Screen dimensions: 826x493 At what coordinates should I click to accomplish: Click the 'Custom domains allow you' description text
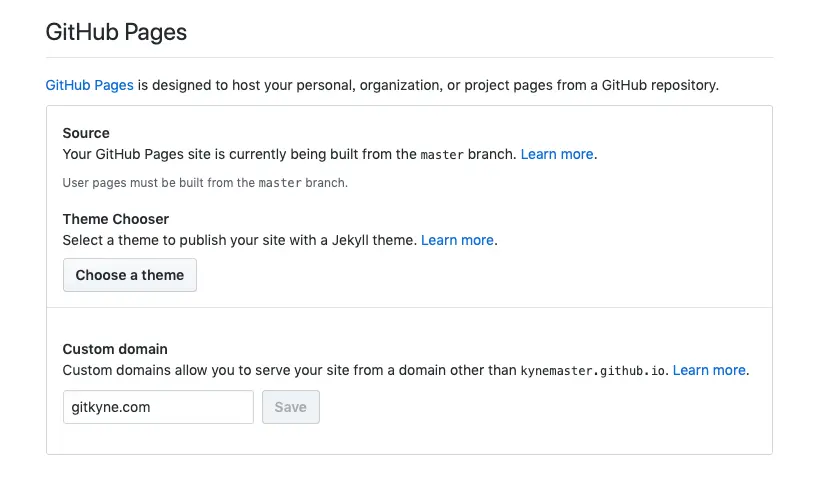(290, 370)
